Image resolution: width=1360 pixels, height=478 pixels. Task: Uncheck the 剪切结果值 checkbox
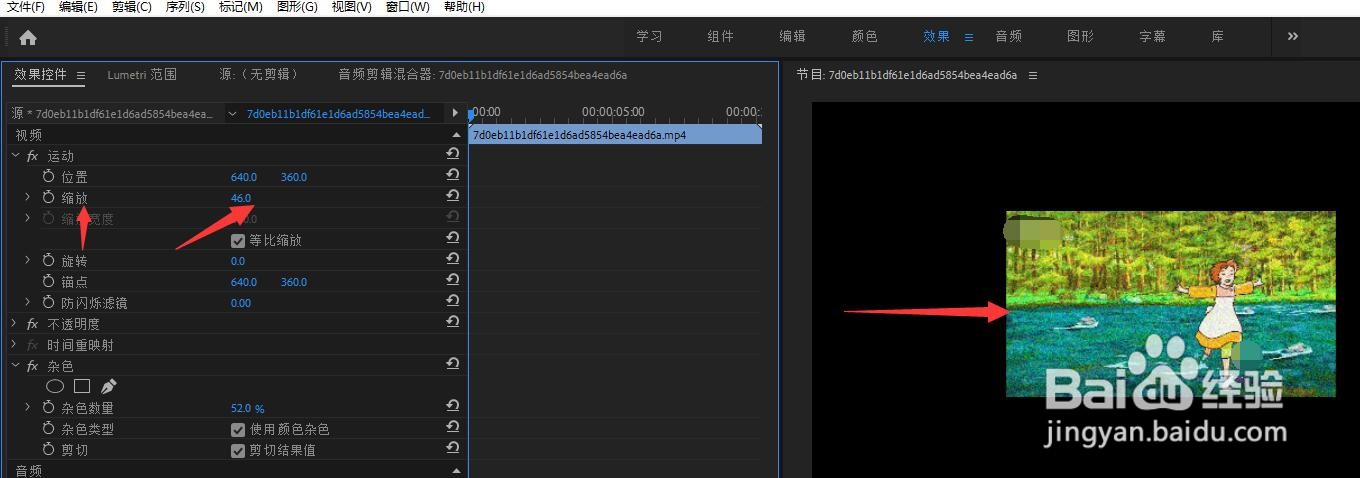pos(238,450)
